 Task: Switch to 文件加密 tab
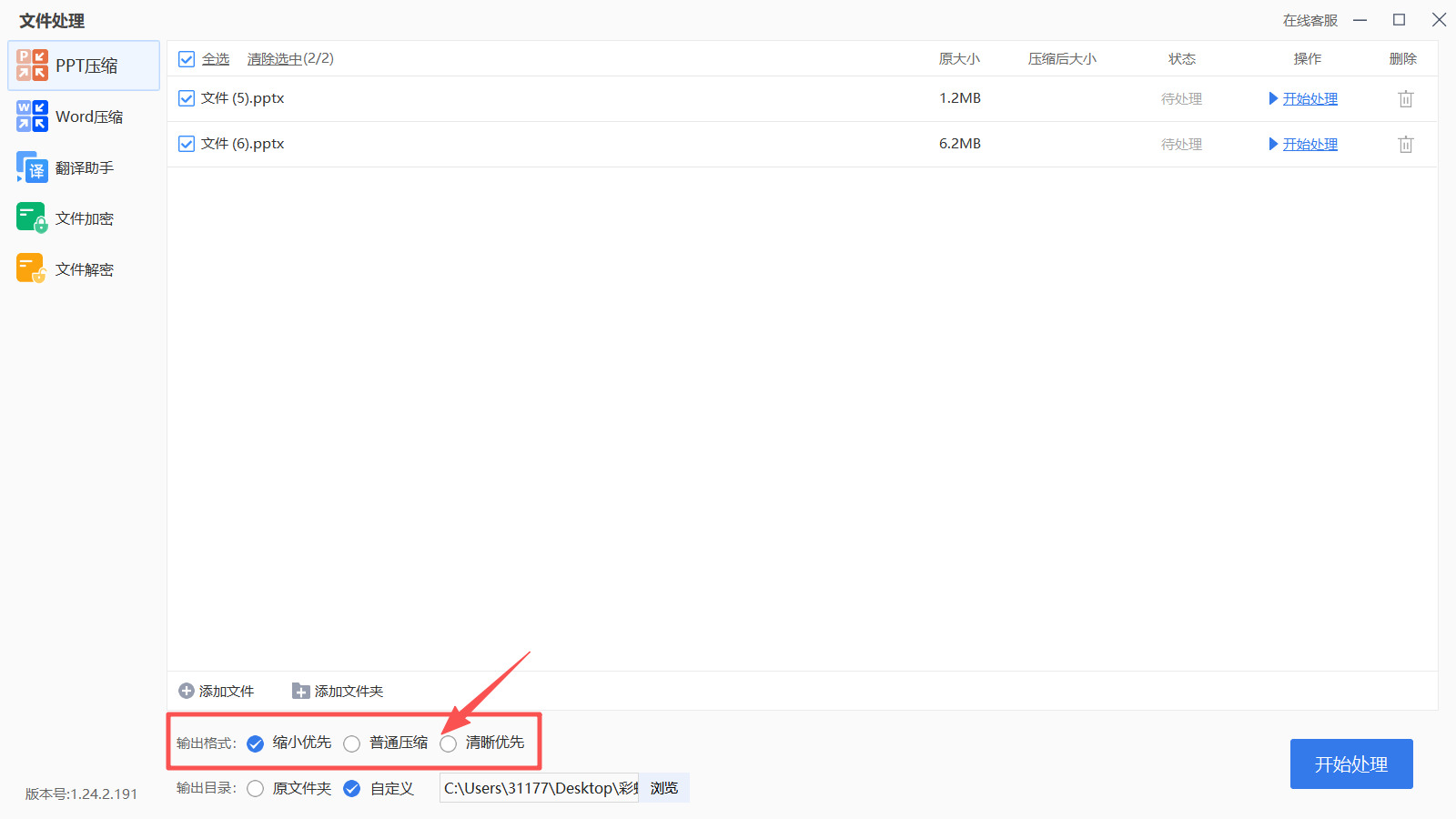pos(84,218)
